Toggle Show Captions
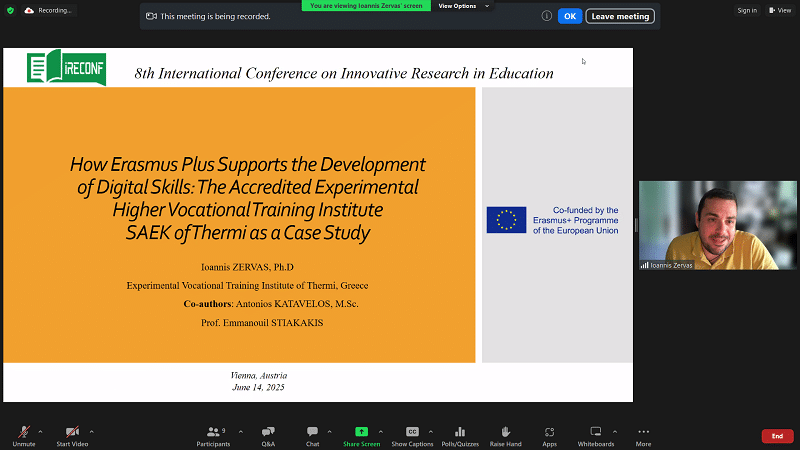 (412, 433)
